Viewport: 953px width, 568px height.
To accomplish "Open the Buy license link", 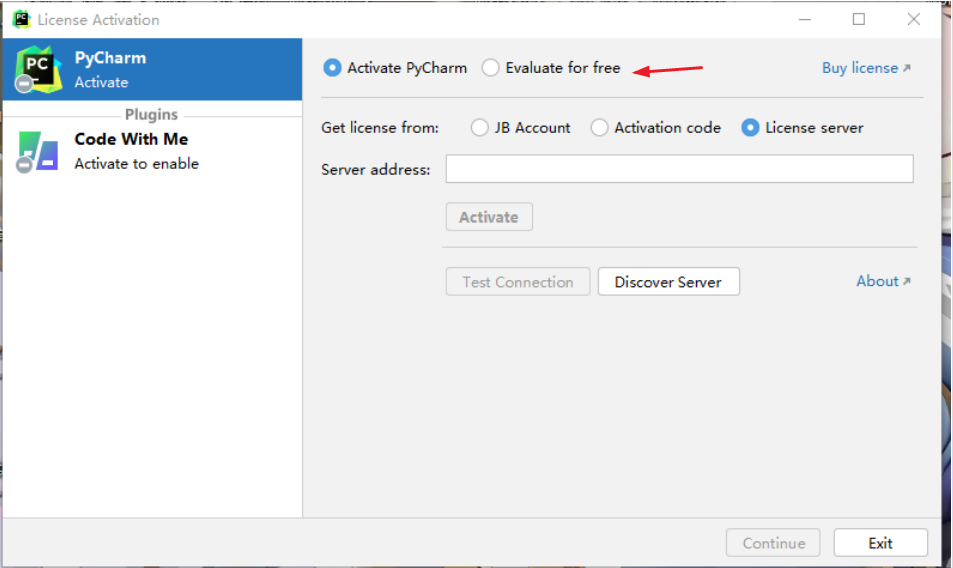I will 865,68.
